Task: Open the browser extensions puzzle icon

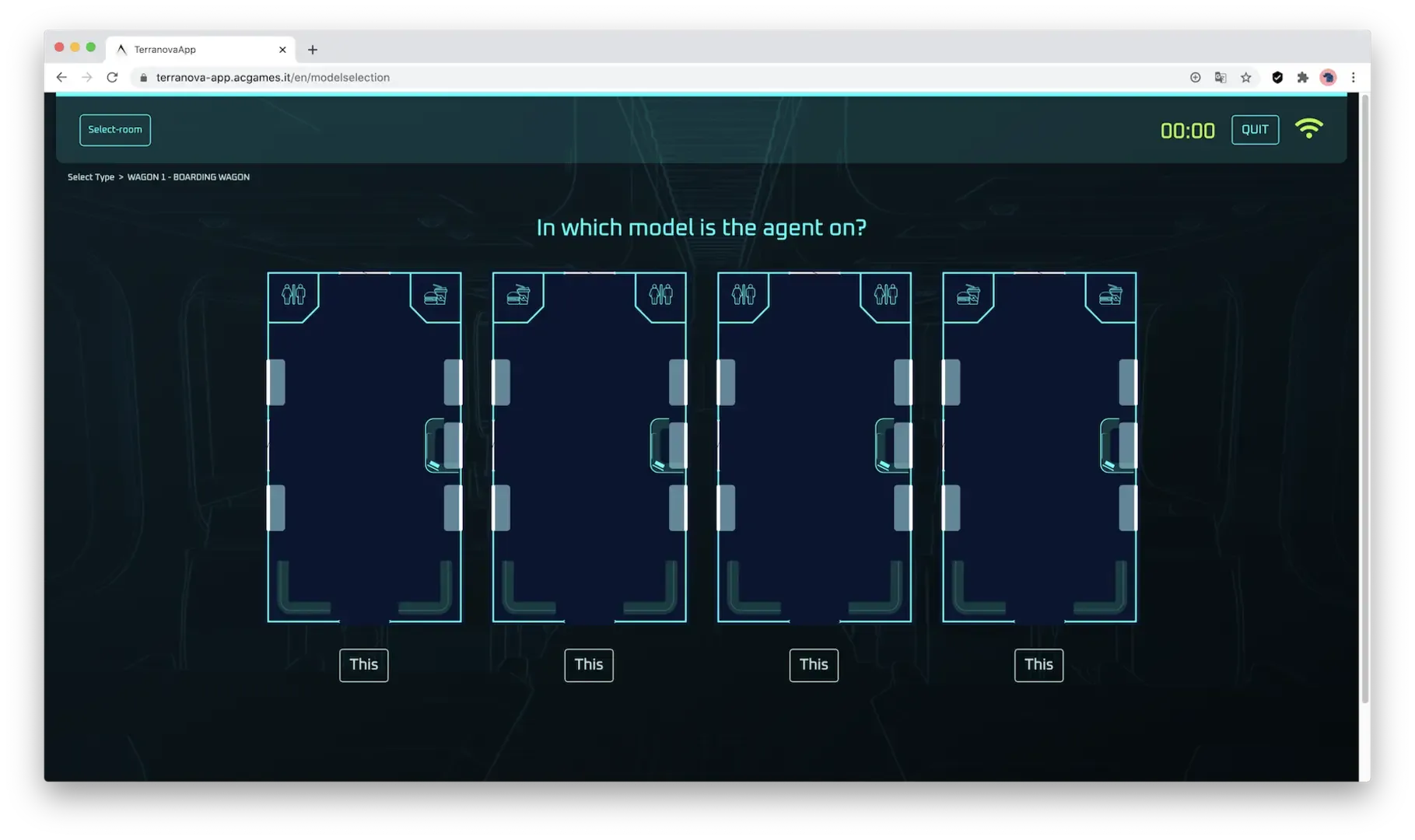Action: [x=1302, y=77]
